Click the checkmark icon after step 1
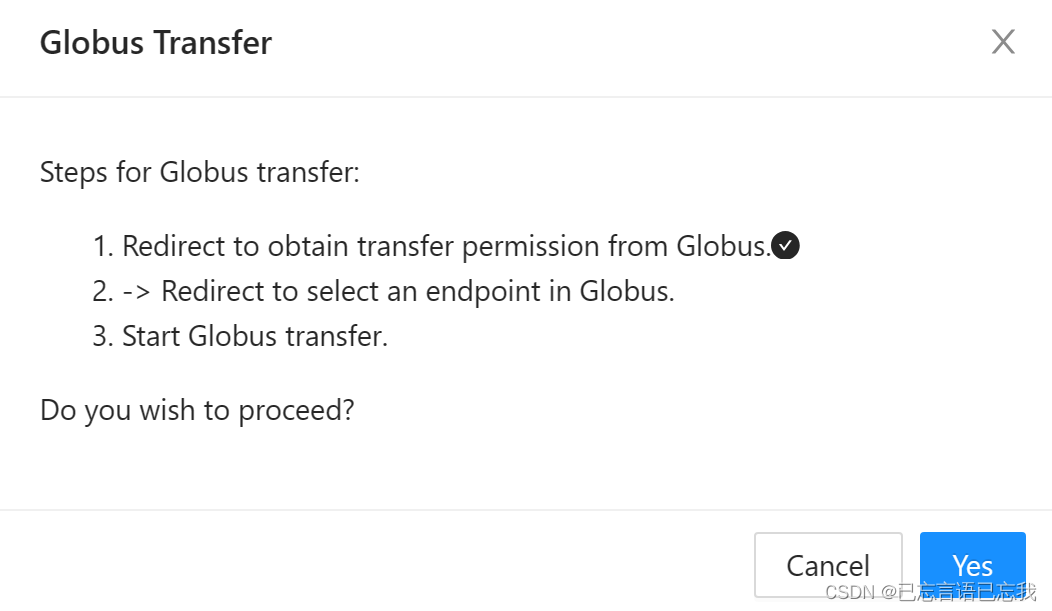Viewport: 1052px width, 611px height. point(786,245)
